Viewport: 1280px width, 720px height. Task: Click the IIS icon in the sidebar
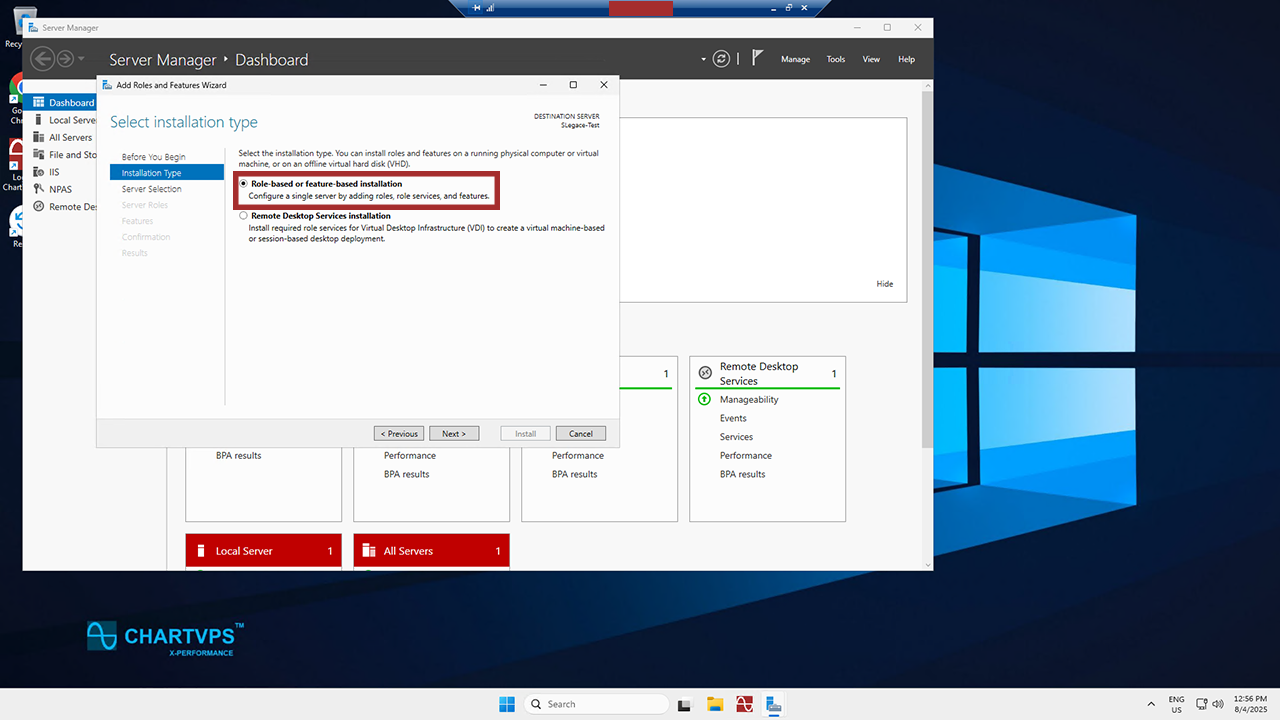point(38,172)
